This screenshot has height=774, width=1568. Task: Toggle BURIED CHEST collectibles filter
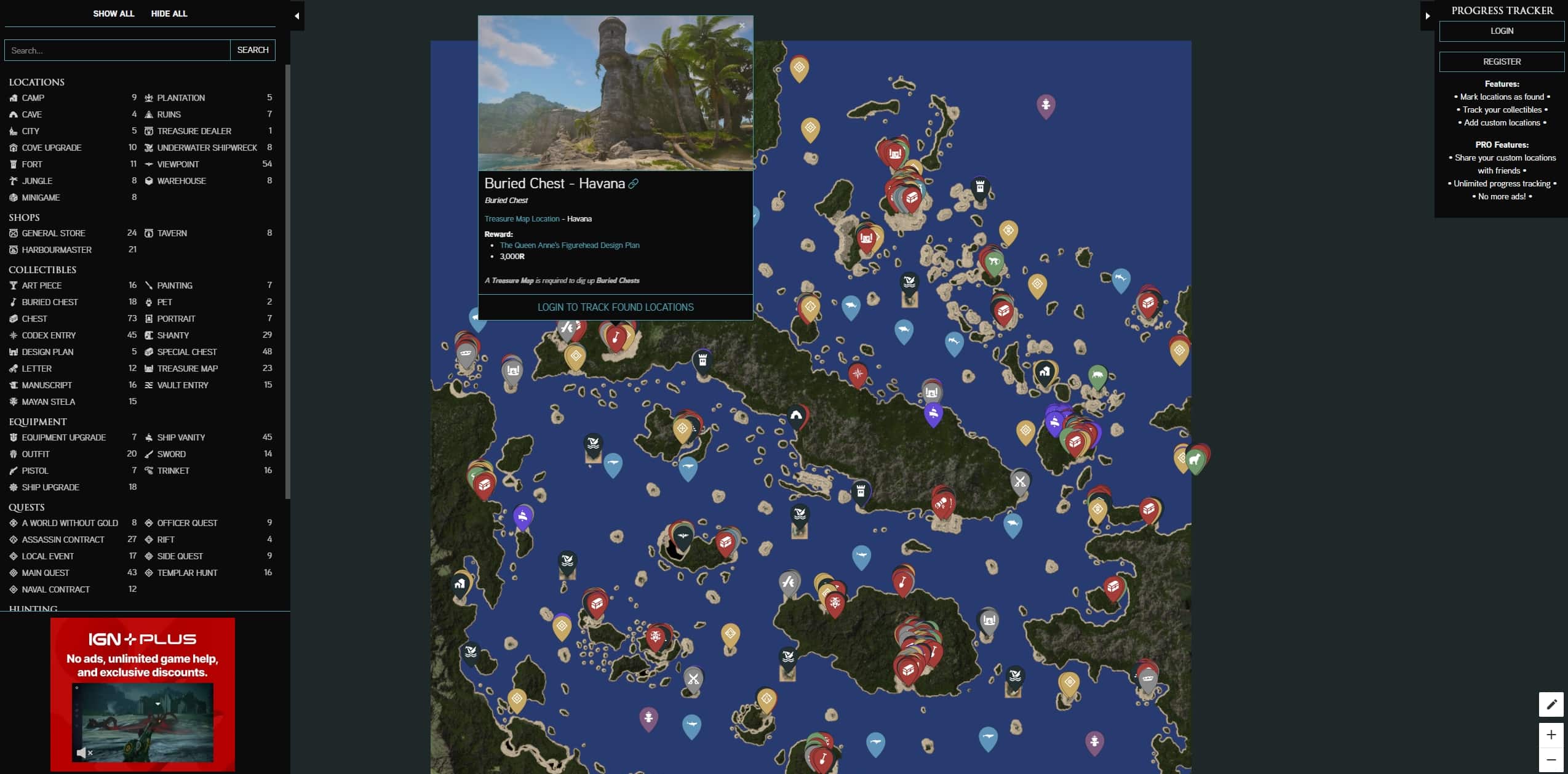point(73,302)
